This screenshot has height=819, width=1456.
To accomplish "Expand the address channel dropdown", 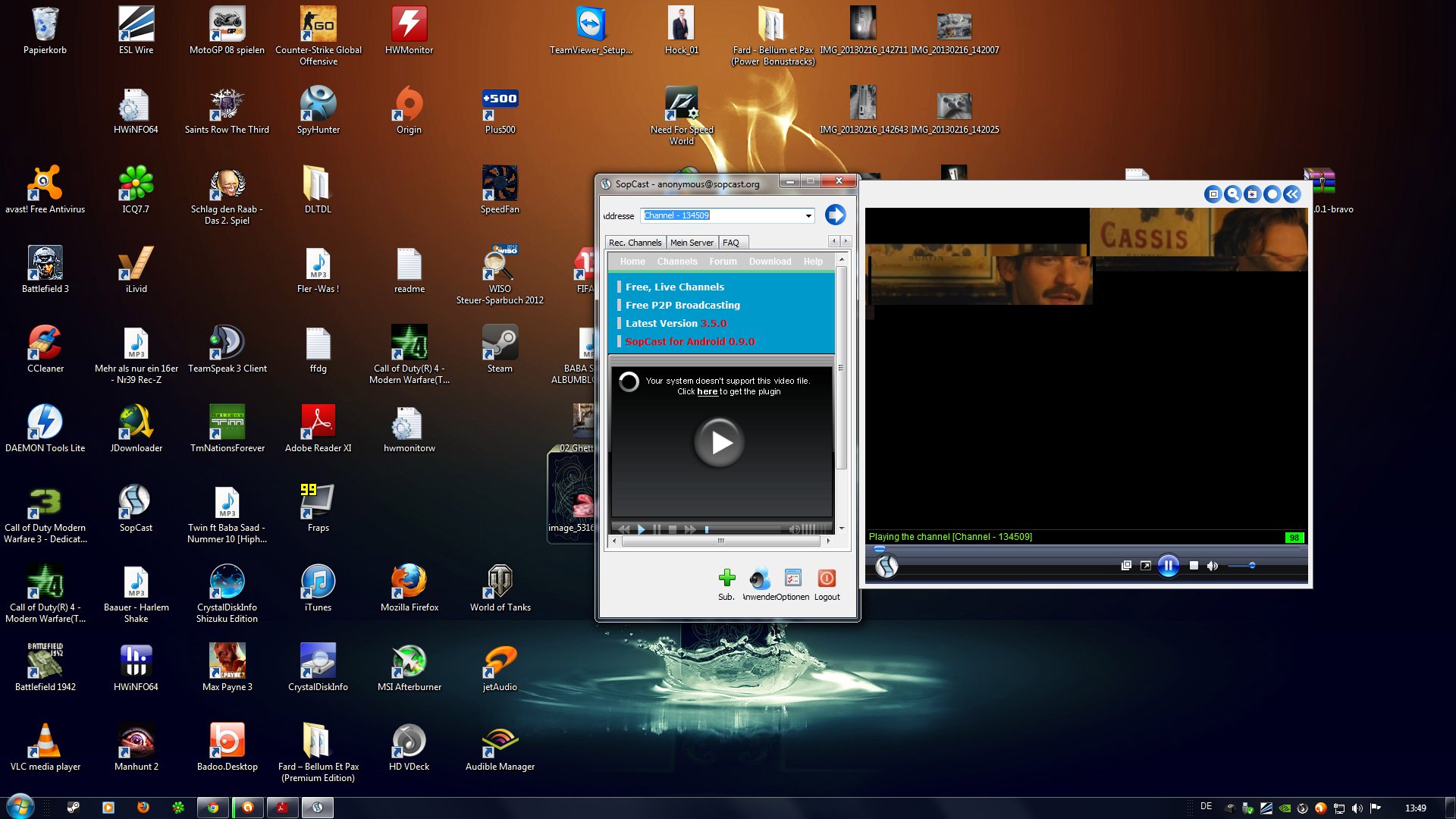I will click(x=808, y=216).
